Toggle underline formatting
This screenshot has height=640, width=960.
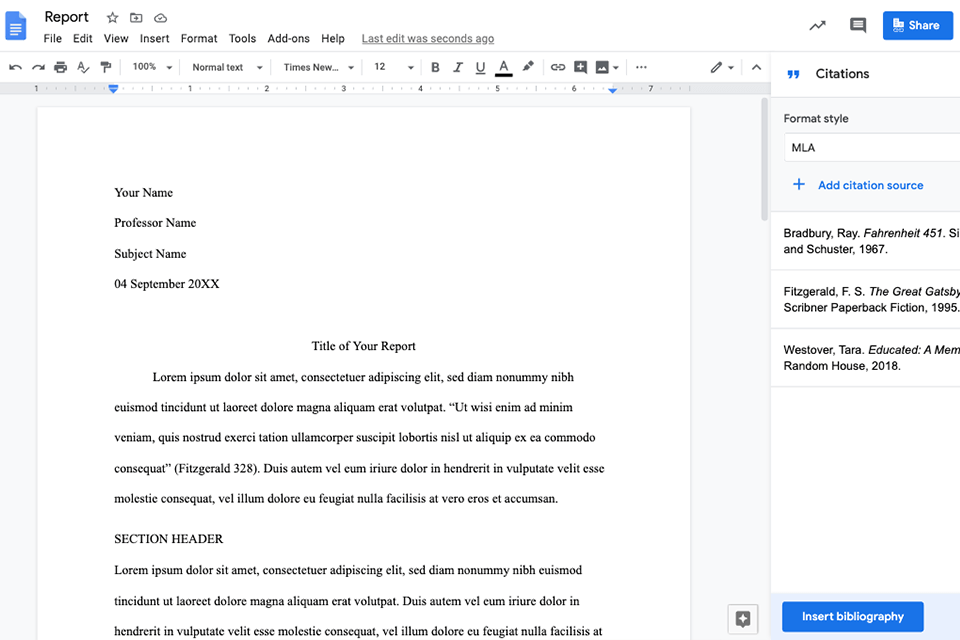click(481, 67)
